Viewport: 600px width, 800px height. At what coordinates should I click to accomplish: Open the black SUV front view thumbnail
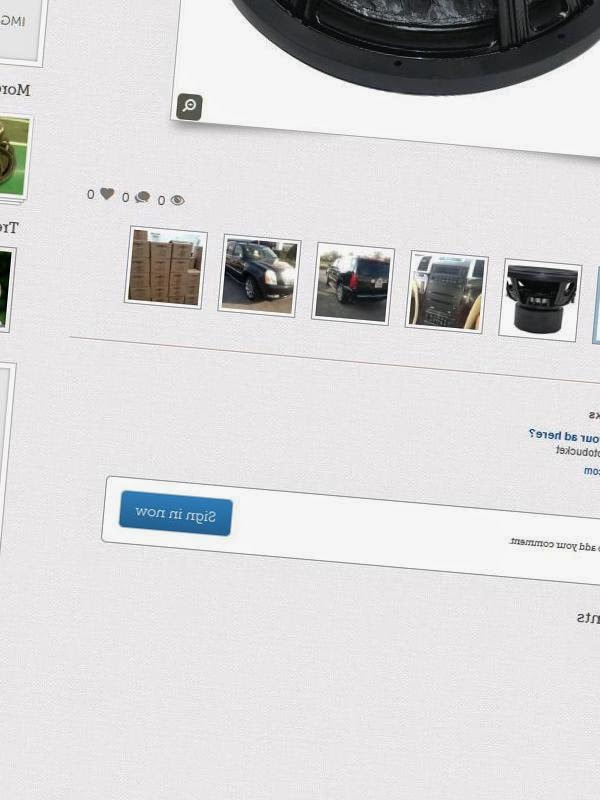pos(259,276)
